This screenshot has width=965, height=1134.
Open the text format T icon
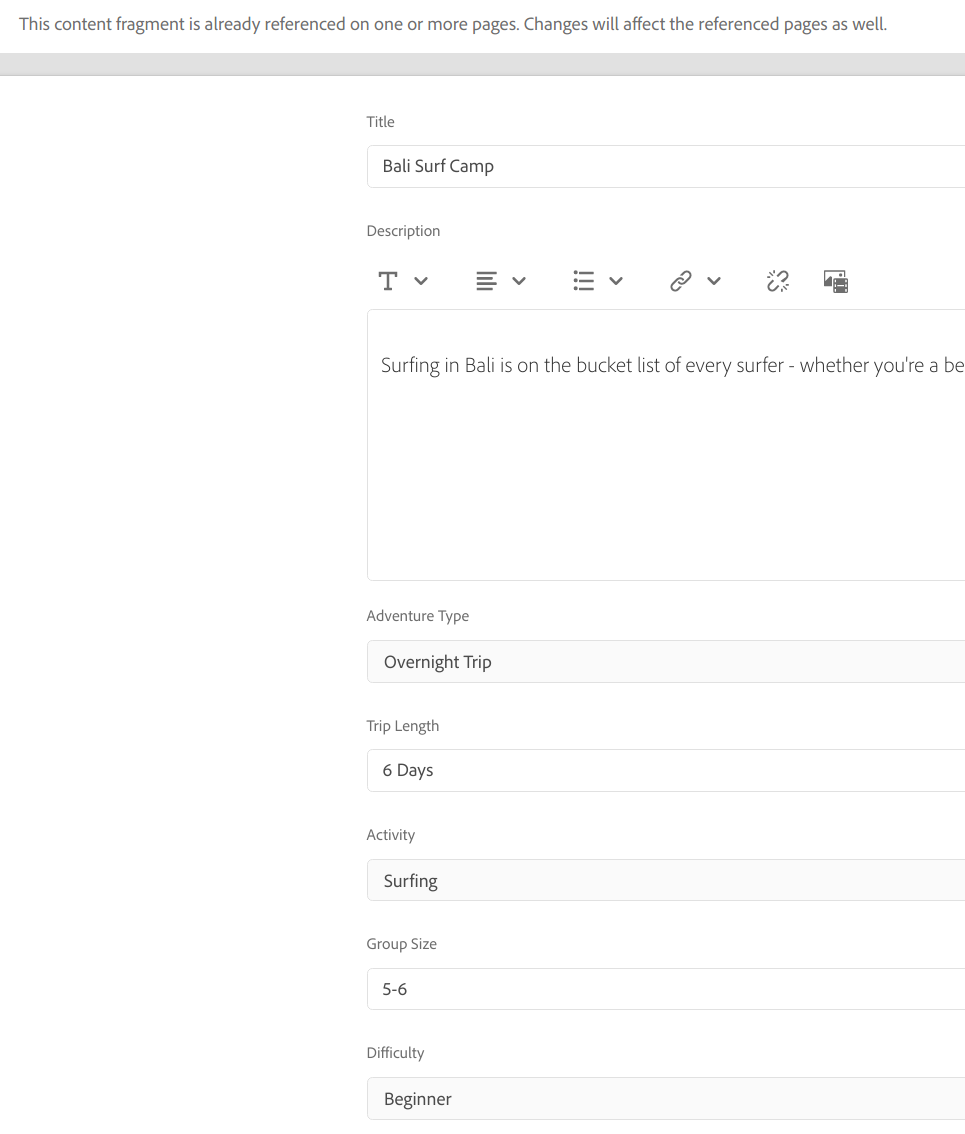click(388, 281)
